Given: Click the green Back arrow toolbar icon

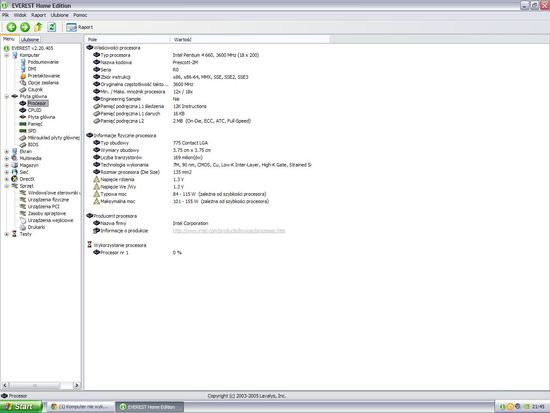Looking at the screenshot, I should 12,27.
